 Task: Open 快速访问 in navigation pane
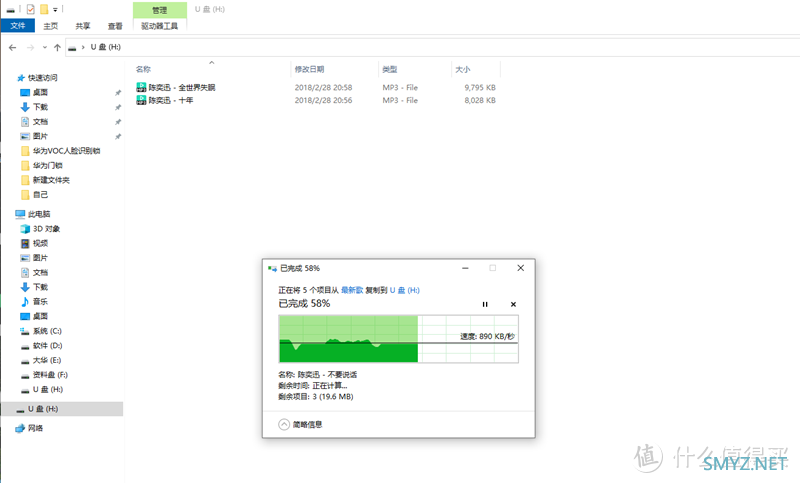[x=42, y=78]
